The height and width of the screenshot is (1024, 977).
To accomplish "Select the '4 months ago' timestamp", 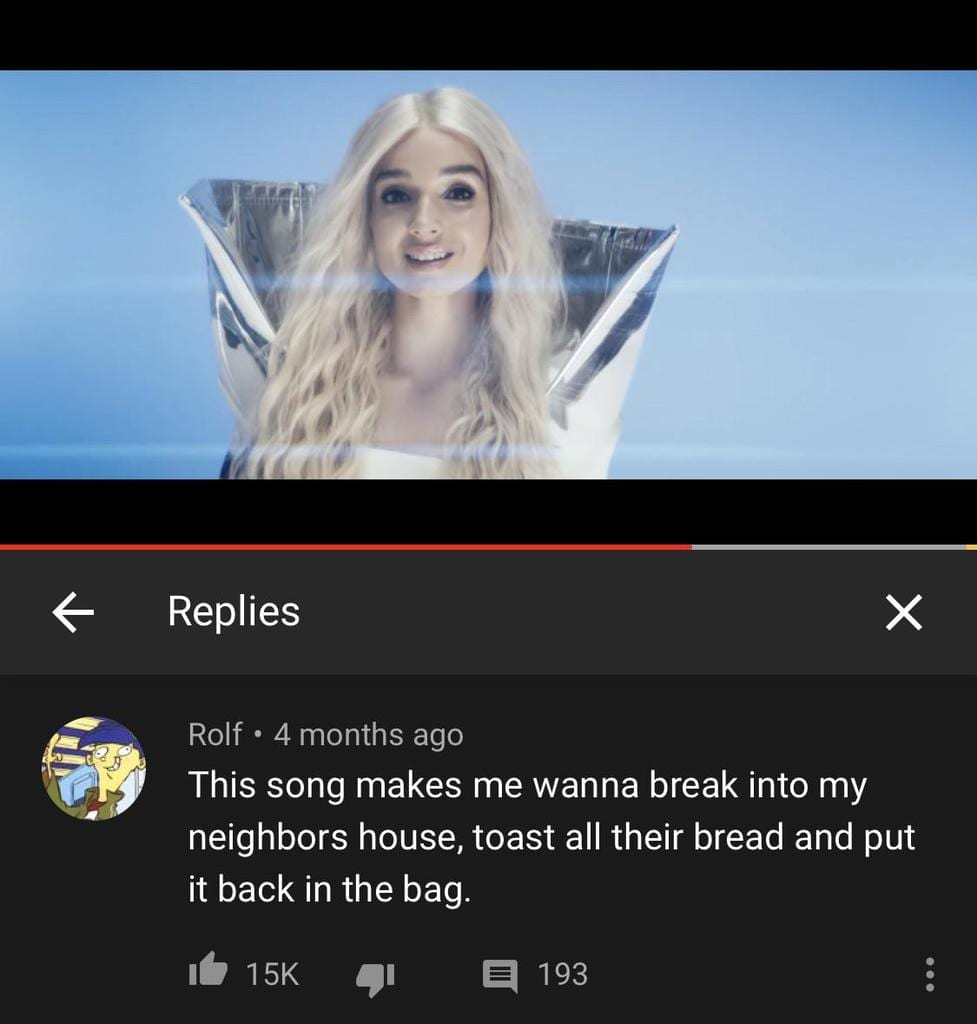I will click(x=368, y=735).
